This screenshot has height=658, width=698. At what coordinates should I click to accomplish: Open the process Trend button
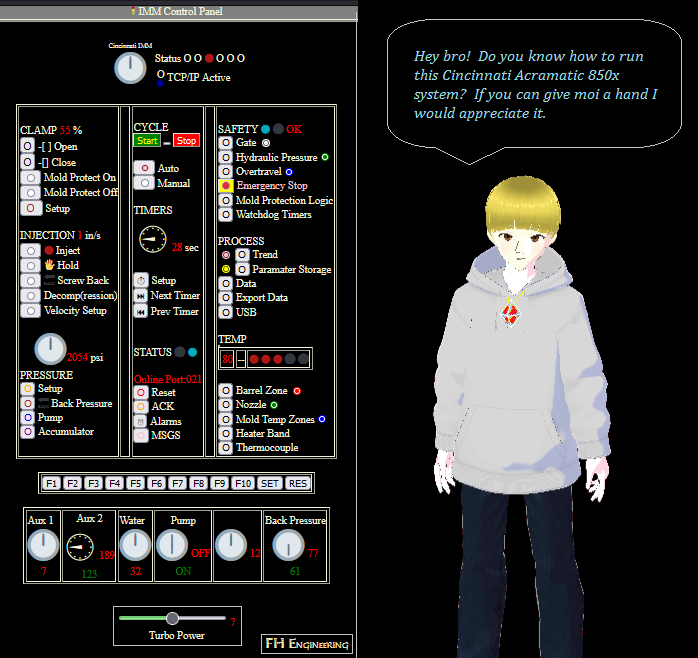(x=242, y=255)
